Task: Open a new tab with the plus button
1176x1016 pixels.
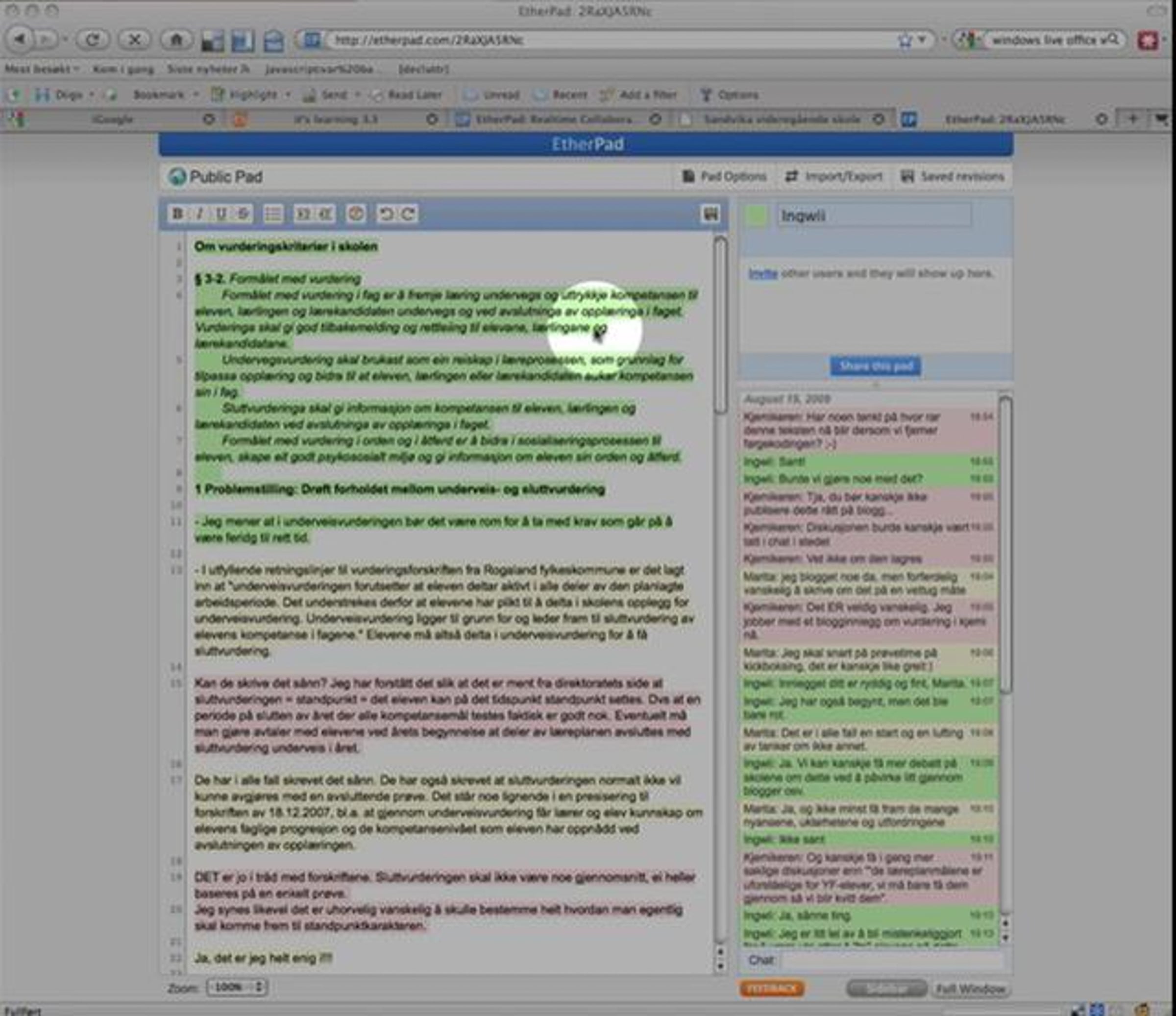Action: [1133, 119]
